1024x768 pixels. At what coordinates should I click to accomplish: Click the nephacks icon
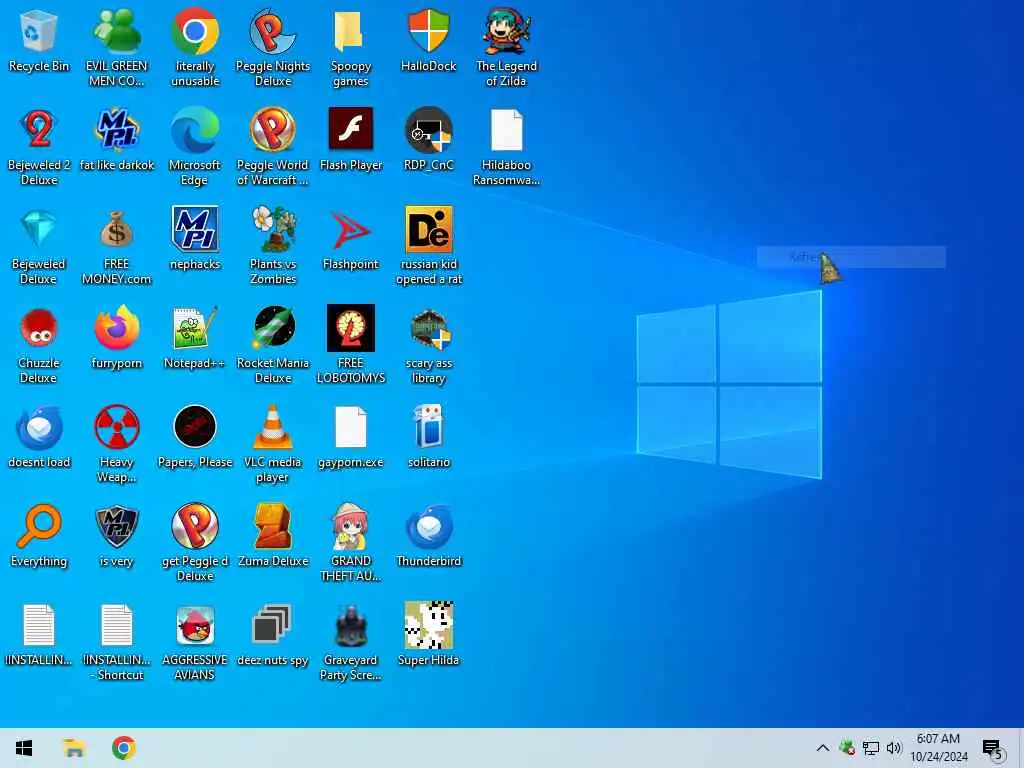pyautogui.click(x=195, y=229)
